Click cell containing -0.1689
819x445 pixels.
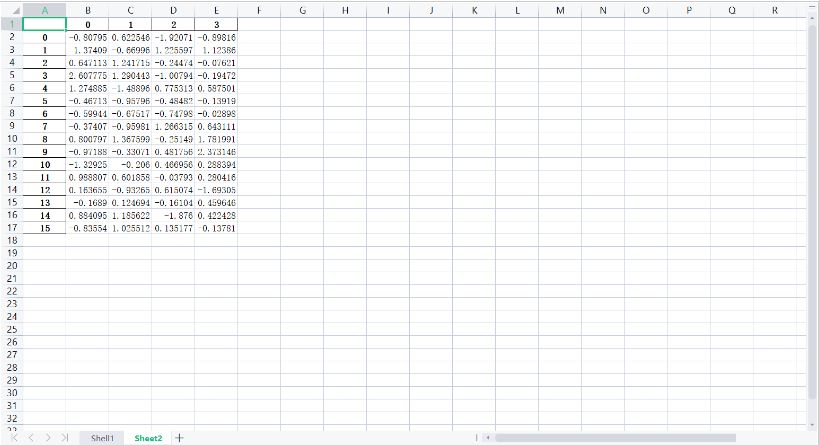coord(87,203)
